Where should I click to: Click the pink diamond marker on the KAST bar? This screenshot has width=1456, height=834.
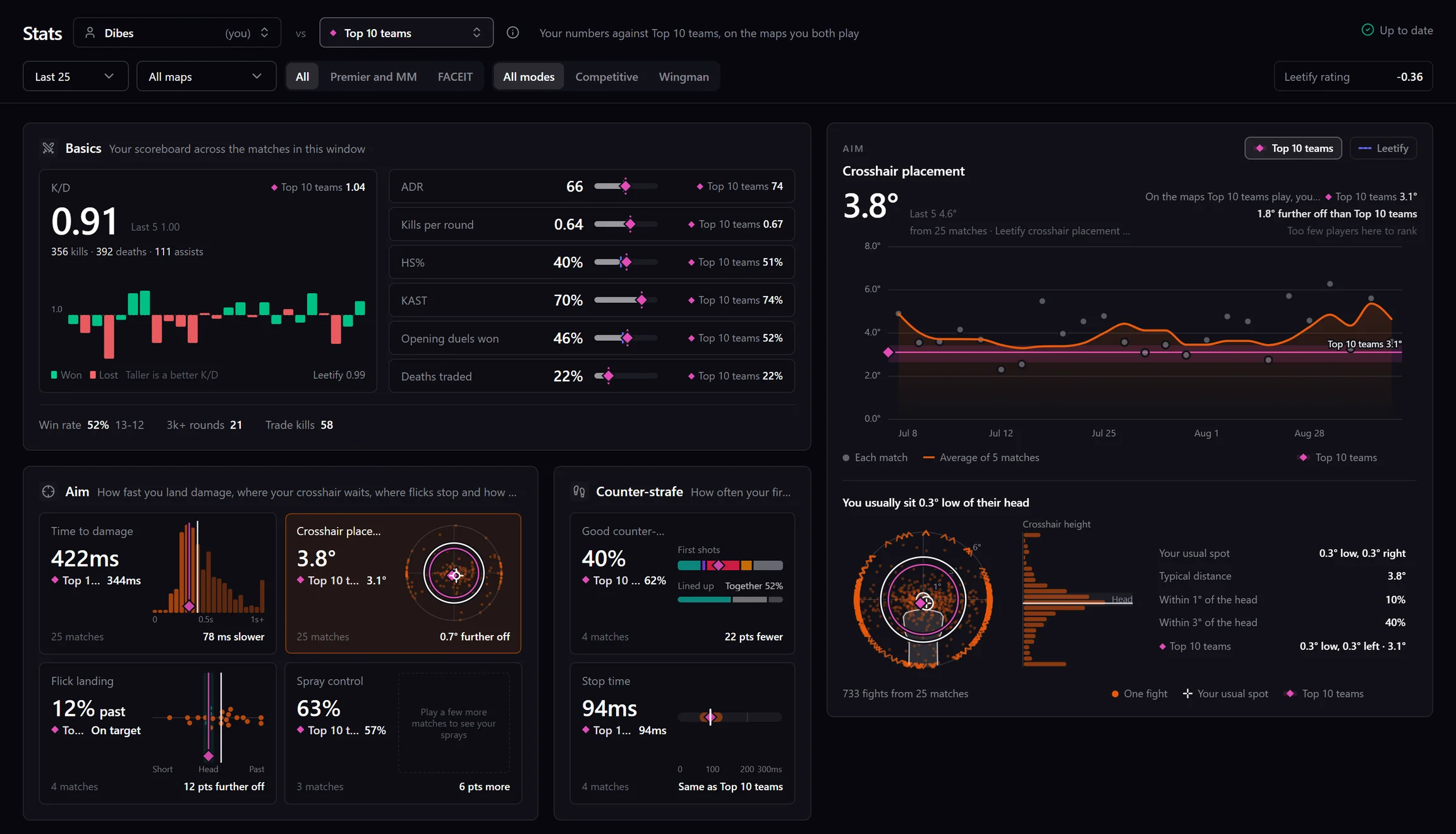tap(641, 300)
